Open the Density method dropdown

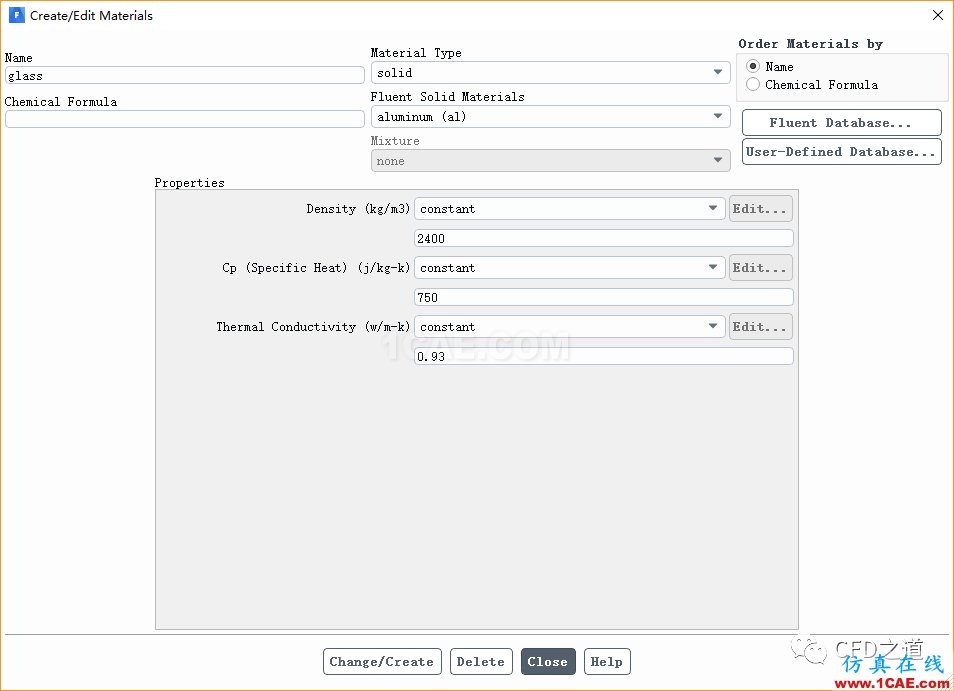tap(570, 209)
